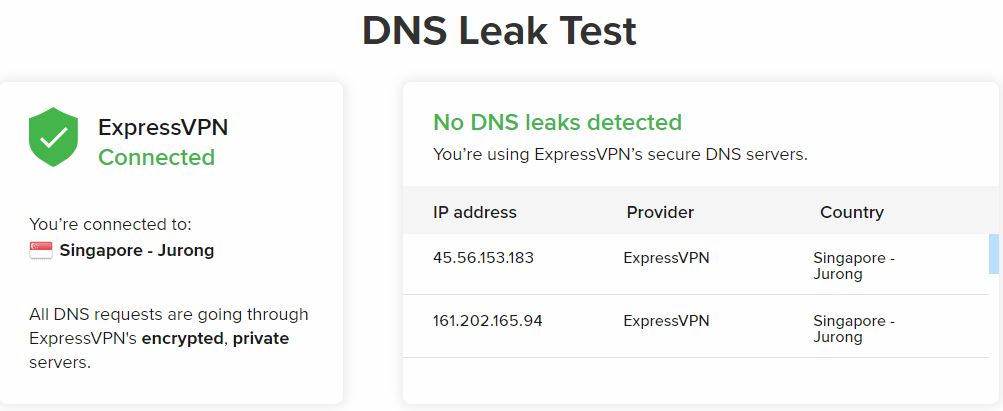The height and width of the screenshot is (411, 1003).
Task: Click Singapore - Jurong country in second row
Action: point(854,329)
